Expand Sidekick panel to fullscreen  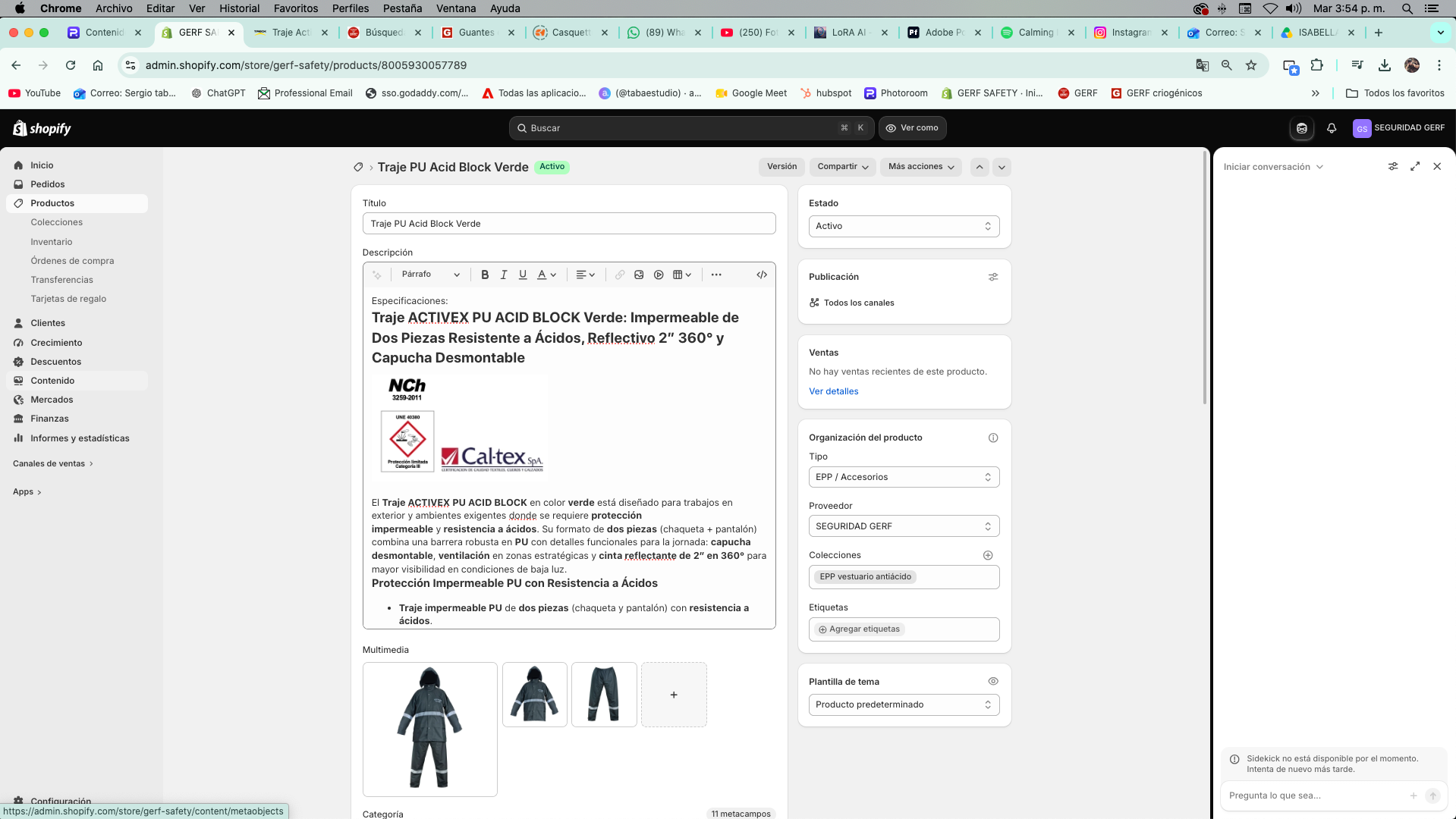coord(1415,166)
